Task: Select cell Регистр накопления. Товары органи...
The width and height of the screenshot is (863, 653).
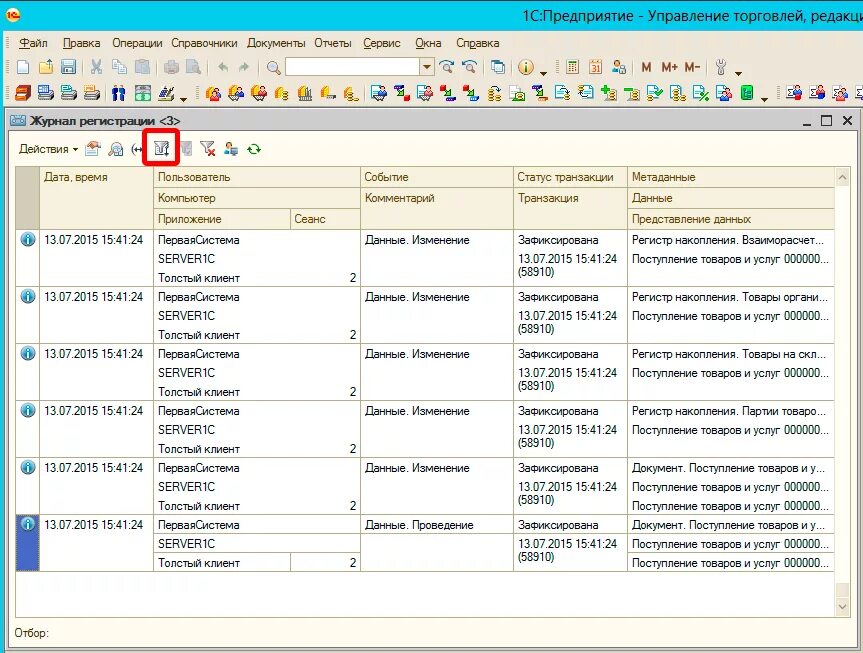Action: tap(731, 297)
